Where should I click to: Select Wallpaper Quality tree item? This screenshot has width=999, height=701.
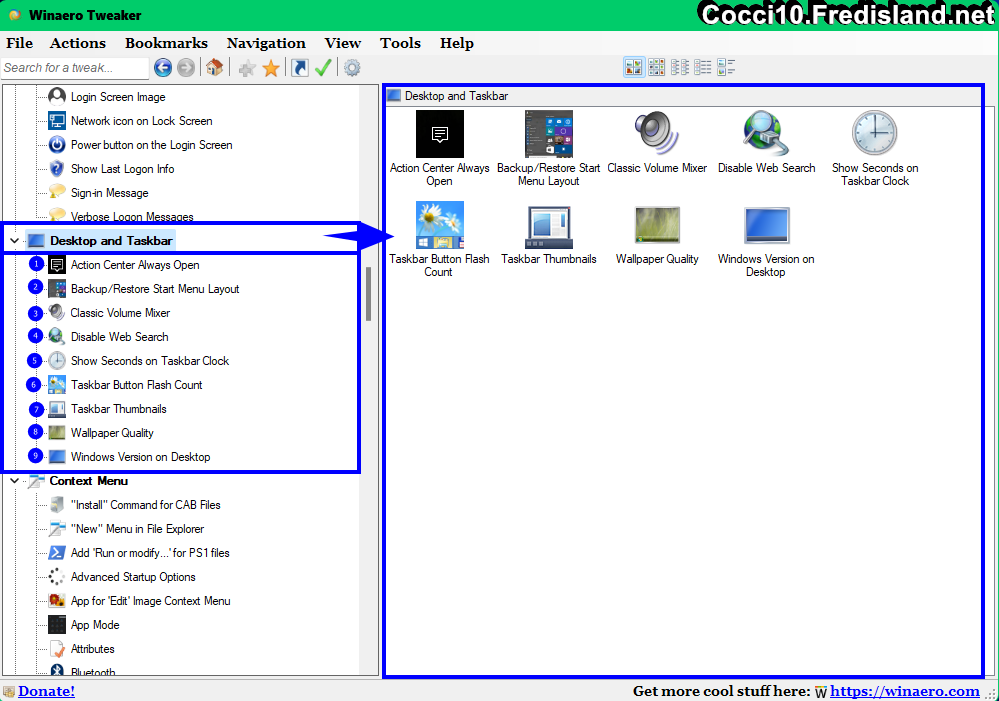(x=112, y=433)
